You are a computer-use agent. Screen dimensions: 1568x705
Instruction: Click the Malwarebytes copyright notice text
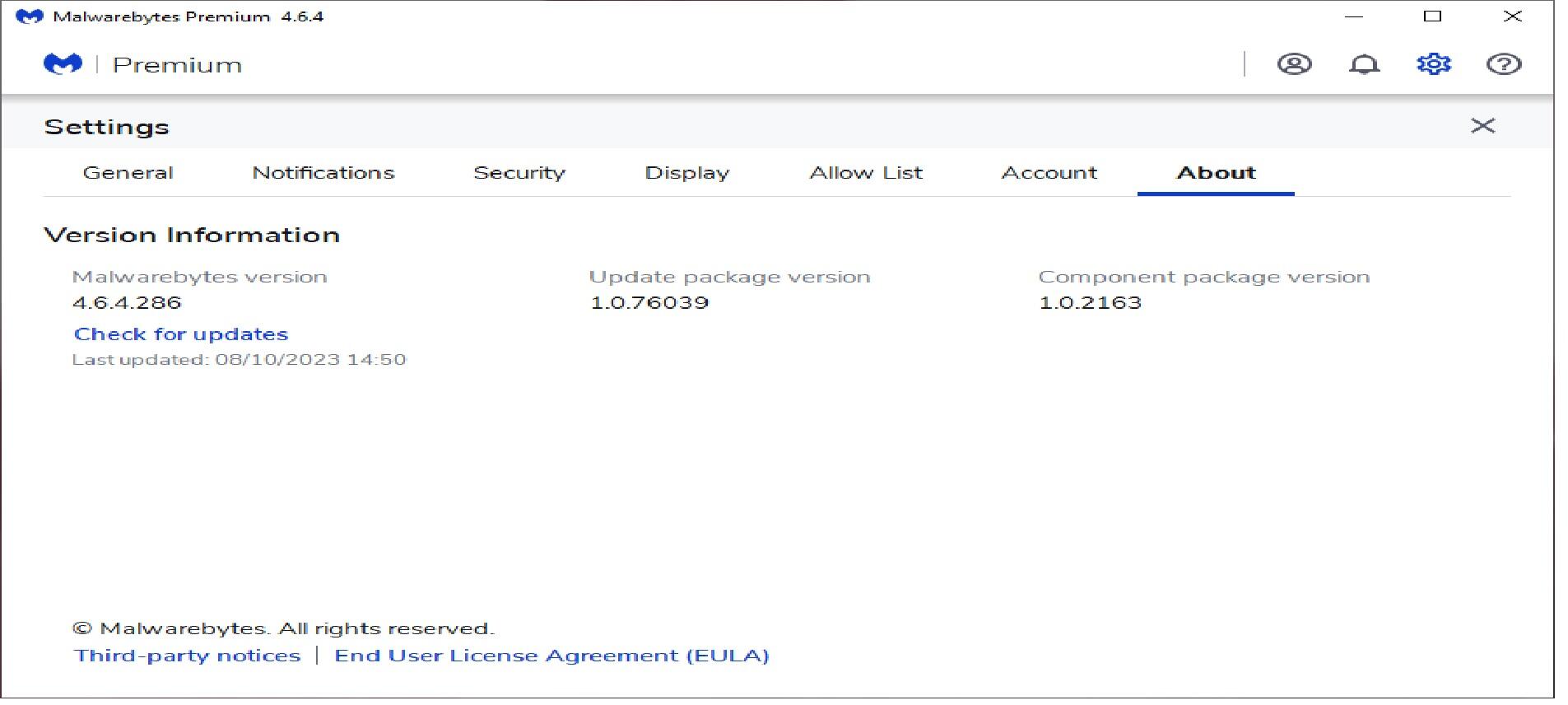pyautogui.click(x=283, y=628)
